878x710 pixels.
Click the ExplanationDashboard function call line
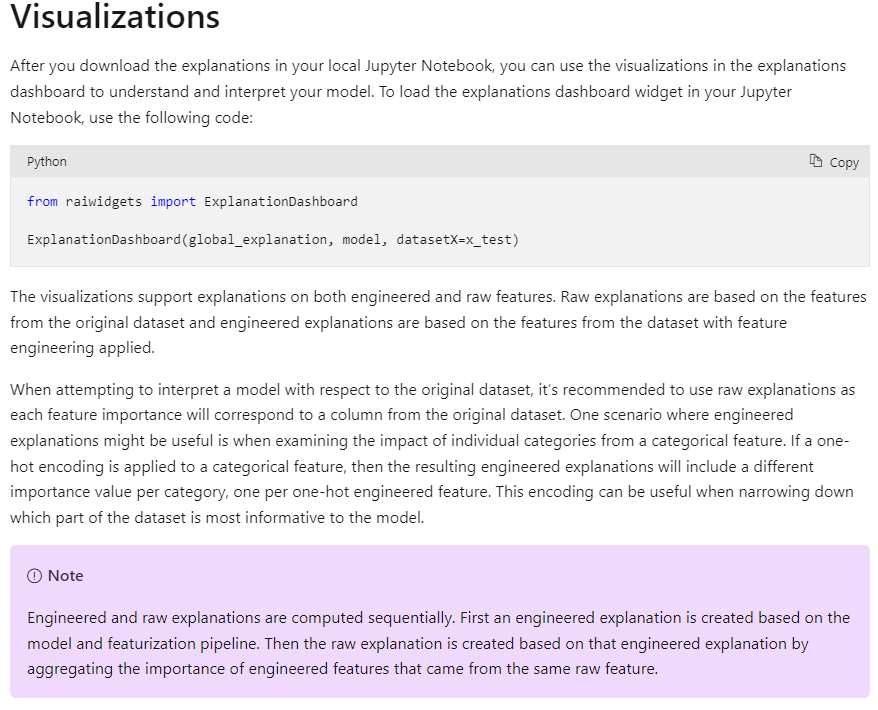(x=273, y=239)
